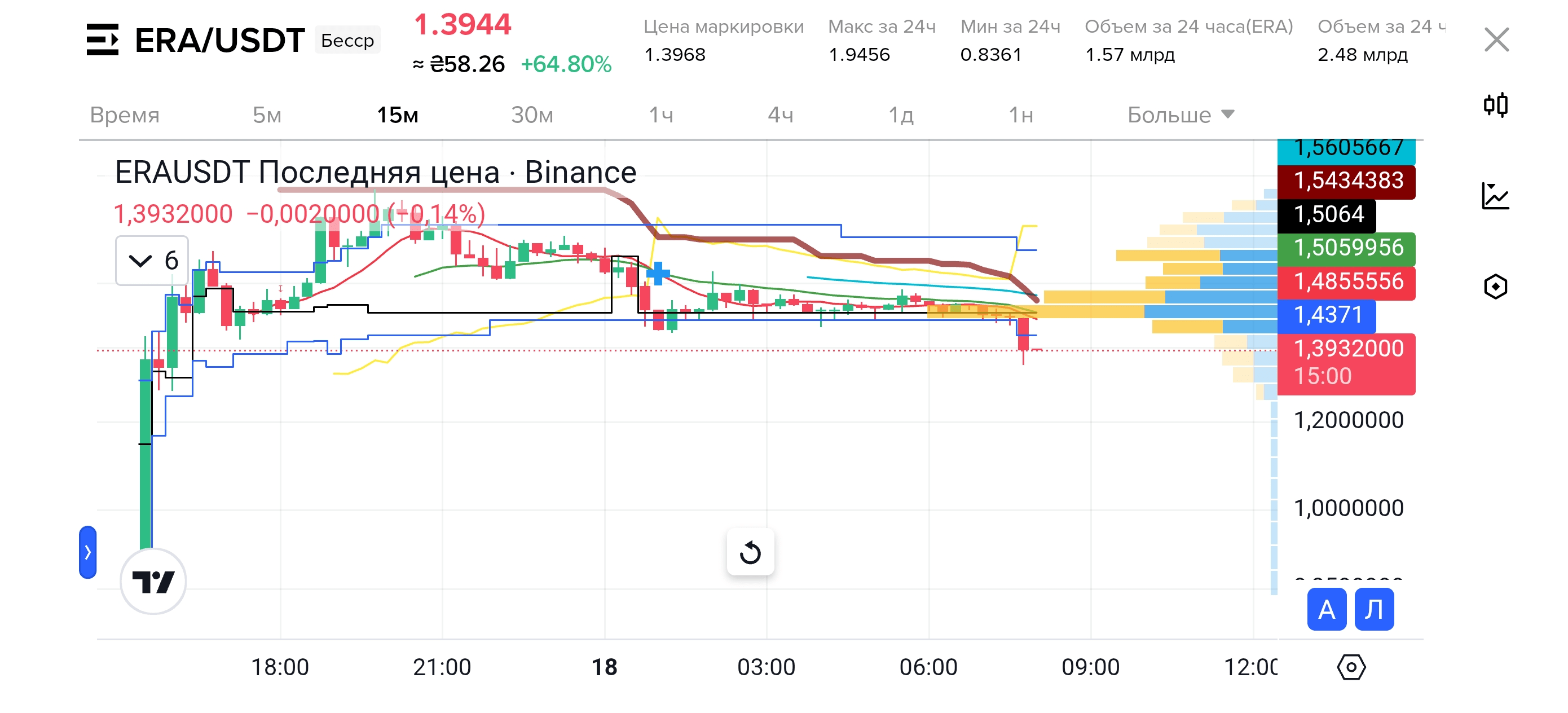This screenshot has height=713, width=1568.
Task: Switch to the 5м timeframe
Action: (267, 115)
